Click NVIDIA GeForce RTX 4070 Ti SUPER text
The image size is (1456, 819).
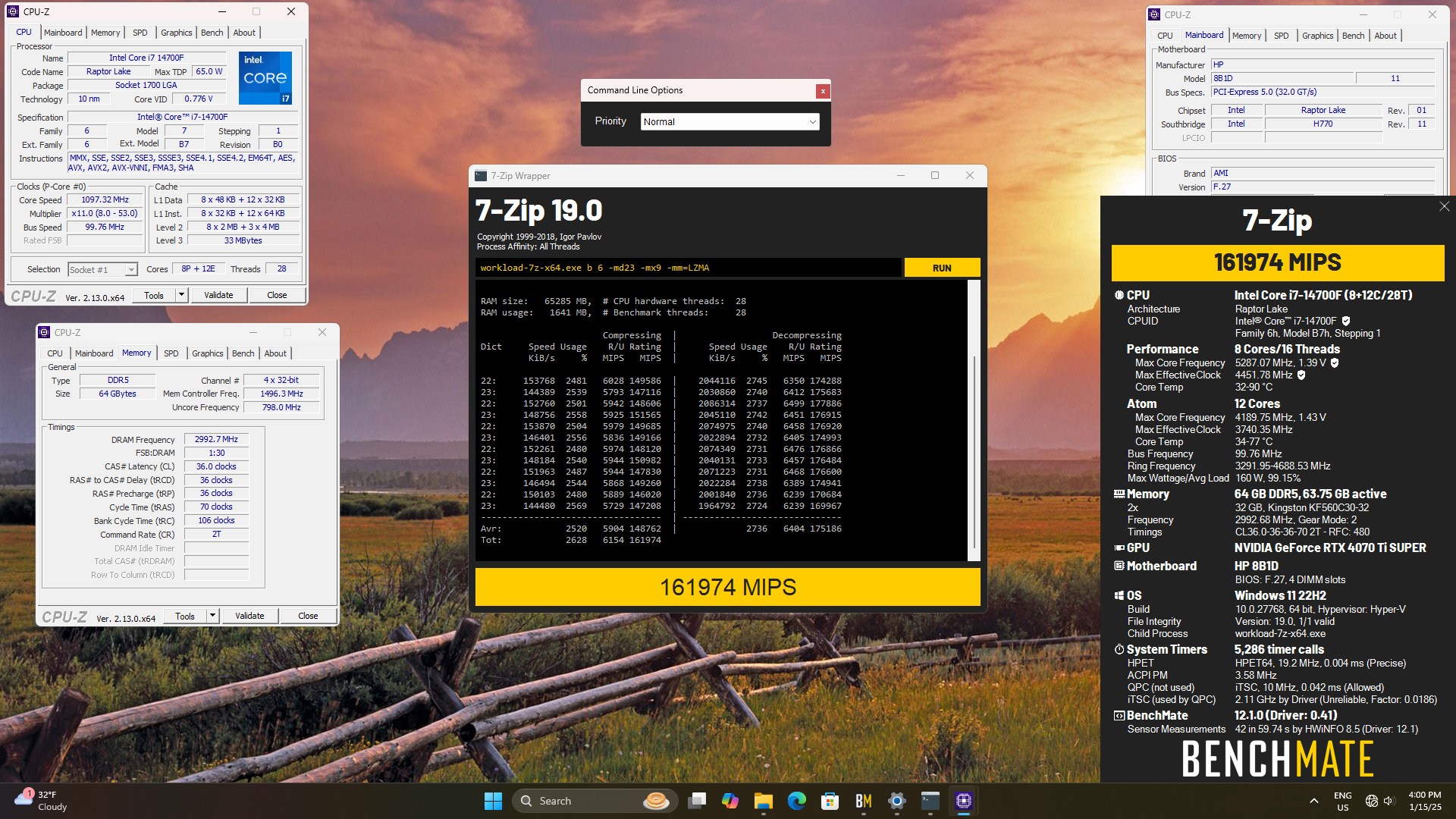(1330, 548)
